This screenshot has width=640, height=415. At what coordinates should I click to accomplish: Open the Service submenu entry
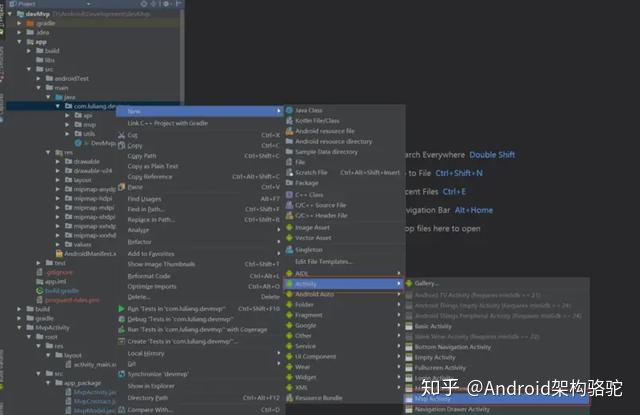tap(344, 346)
